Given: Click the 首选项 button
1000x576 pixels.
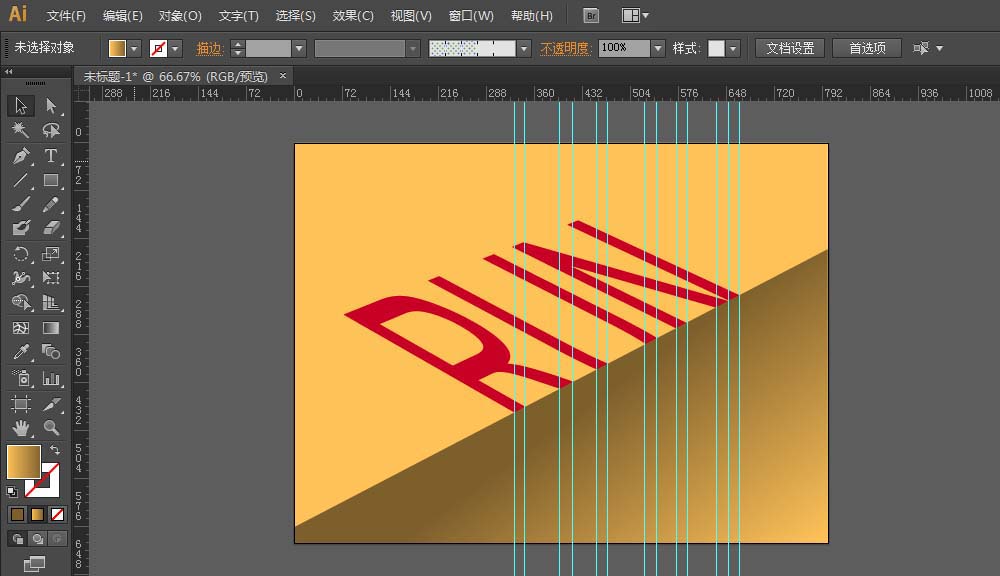Looking at the screenshot, I should tap(867, 48).
